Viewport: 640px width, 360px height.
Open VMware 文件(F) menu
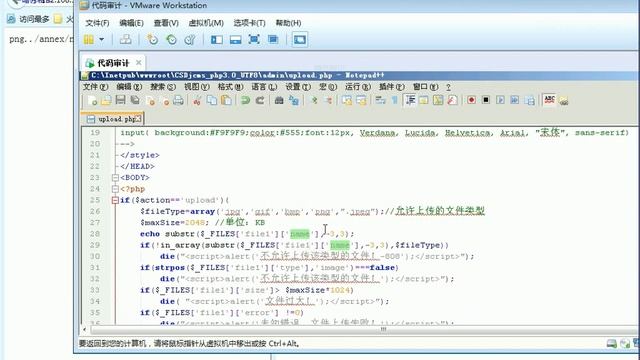coord(97,23)
